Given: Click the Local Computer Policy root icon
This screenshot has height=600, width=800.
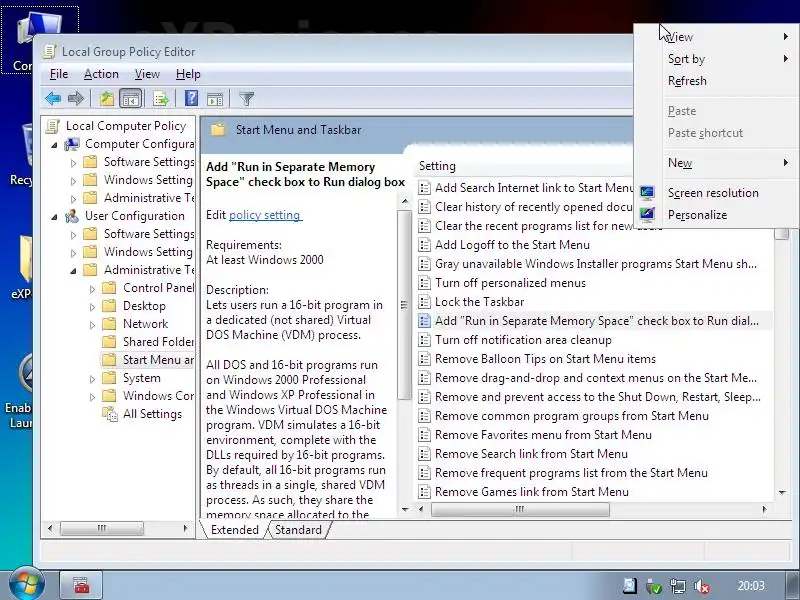Looking at the screenshot, I should click(x=53, y=126).
